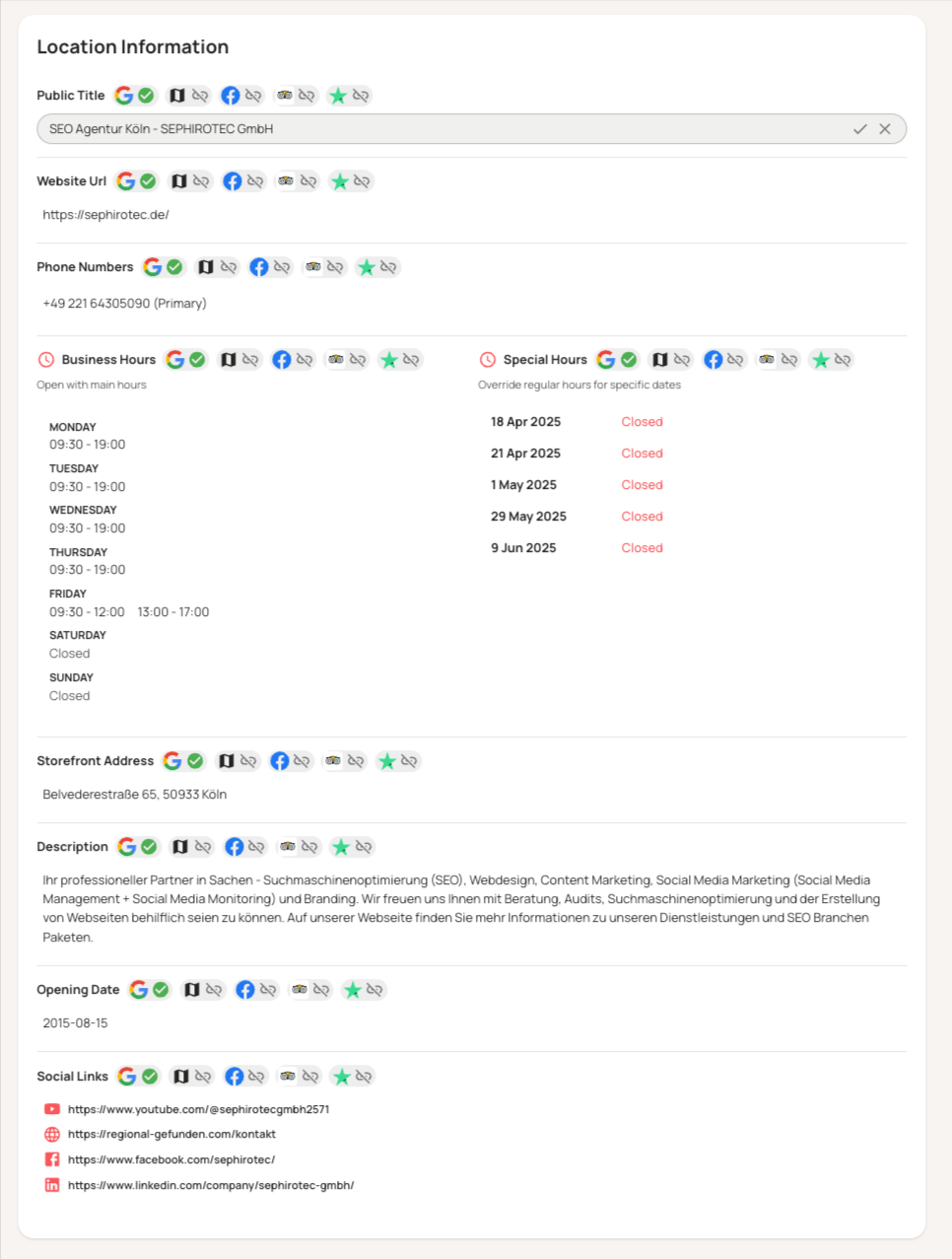Click the Google icon beside Social Links
952x1259 pixels.
[127, 1077]
